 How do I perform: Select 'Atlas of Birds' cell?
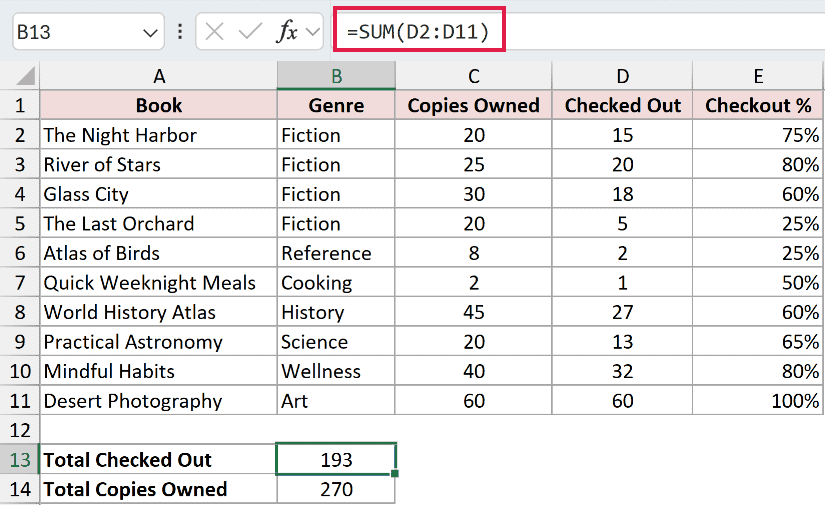[158, 253]
